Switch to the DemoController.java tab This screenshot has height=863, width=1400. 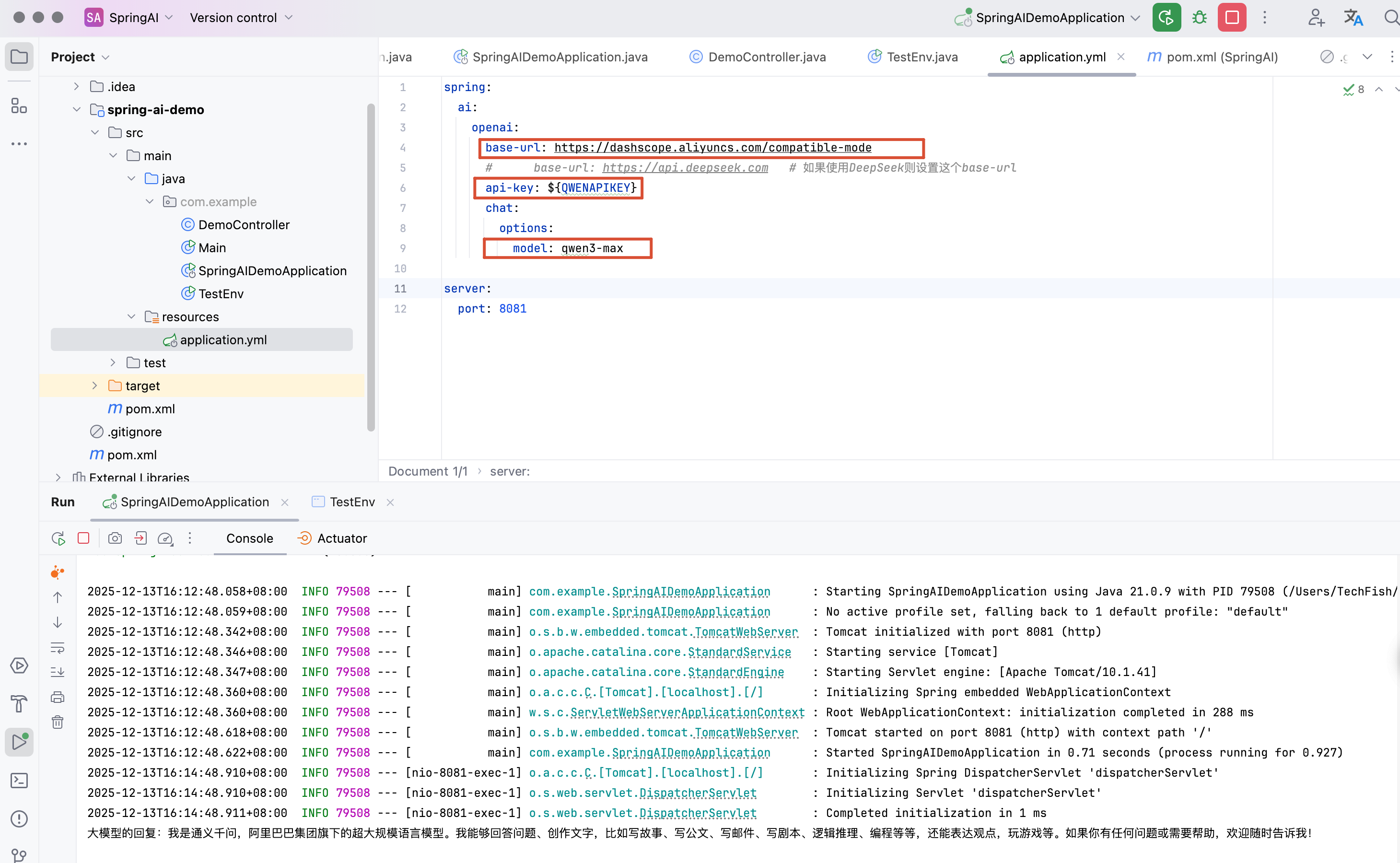pos(766,57)
